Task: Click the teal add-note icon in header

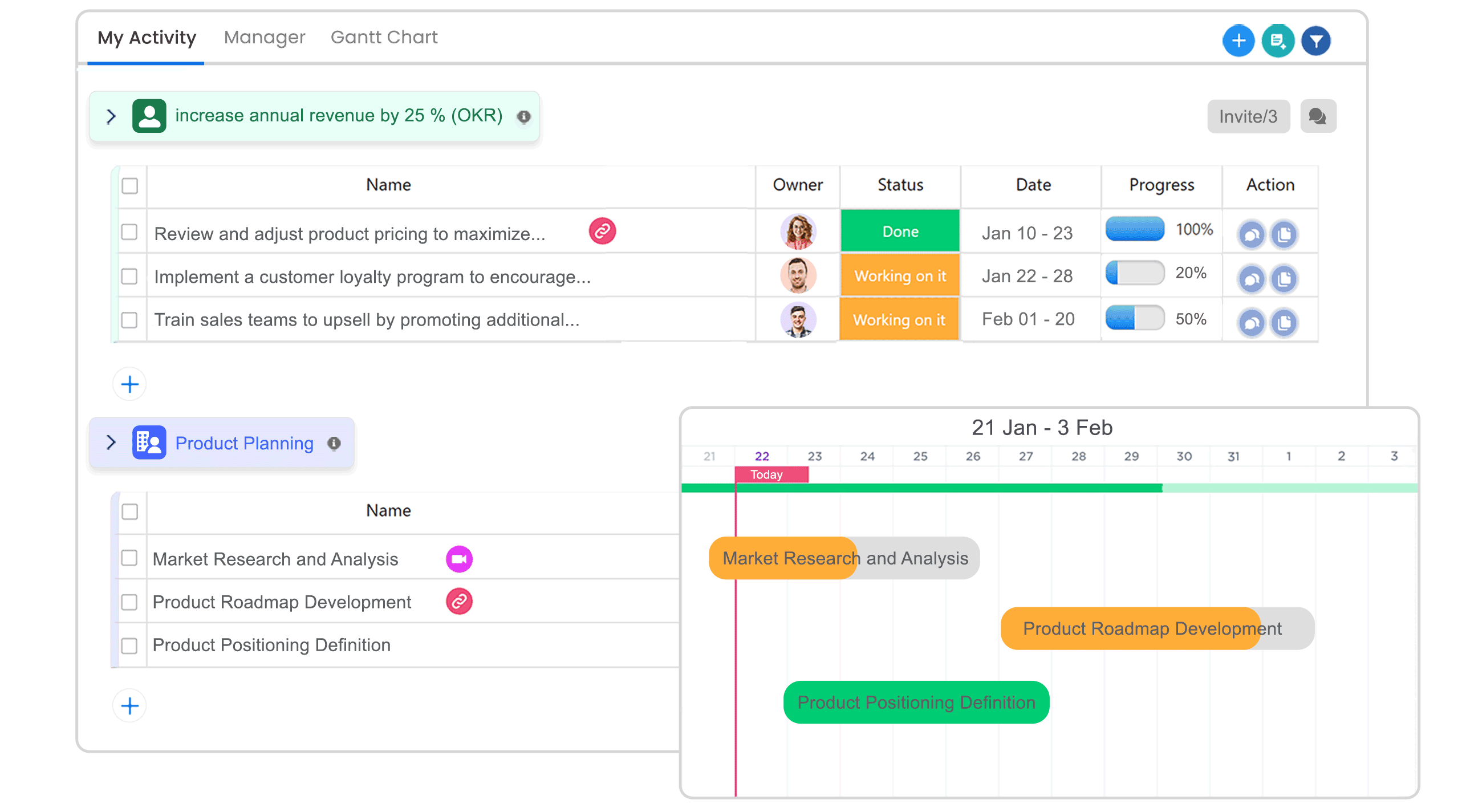Action: (x=1277, y=40)
